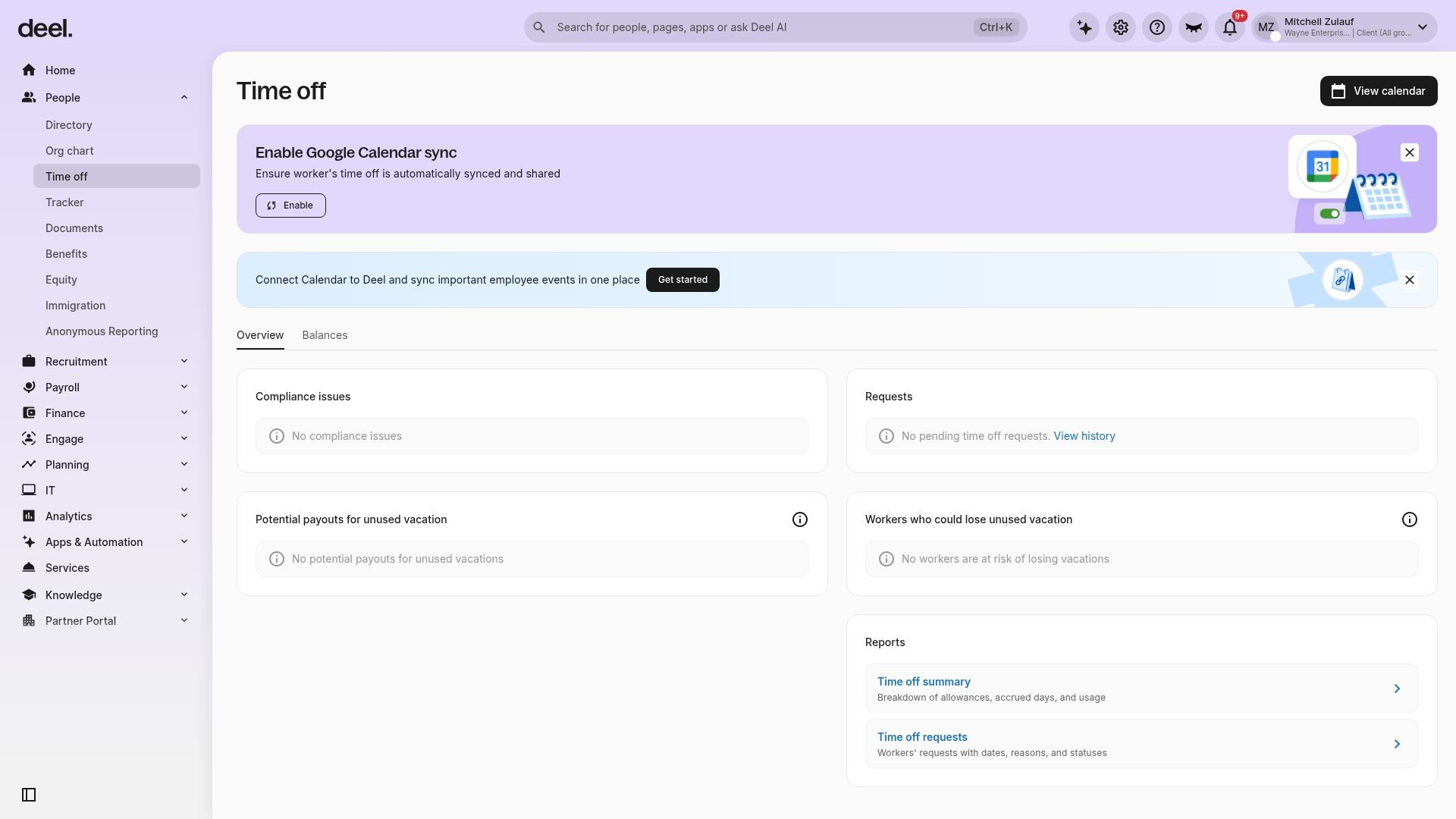The height and width of the screenshot is (819, 1456).
Task: Collapse the People section chevron
Action: tap(184, 97)
